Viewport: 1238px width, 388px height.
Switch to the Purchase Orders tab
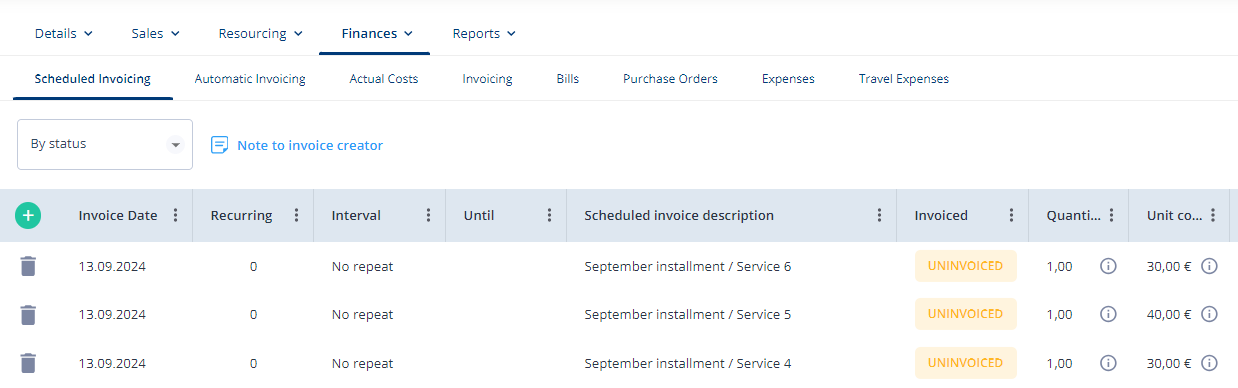pos(670,78)
